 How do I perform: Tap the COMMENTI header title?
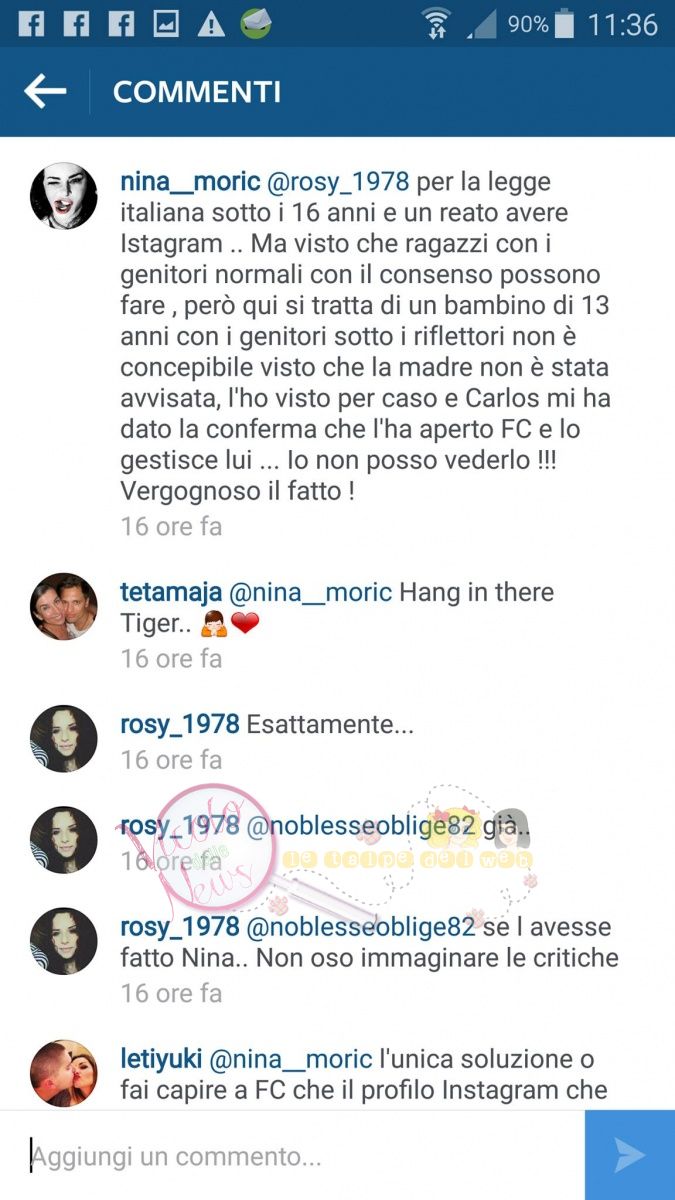point(197,92)
